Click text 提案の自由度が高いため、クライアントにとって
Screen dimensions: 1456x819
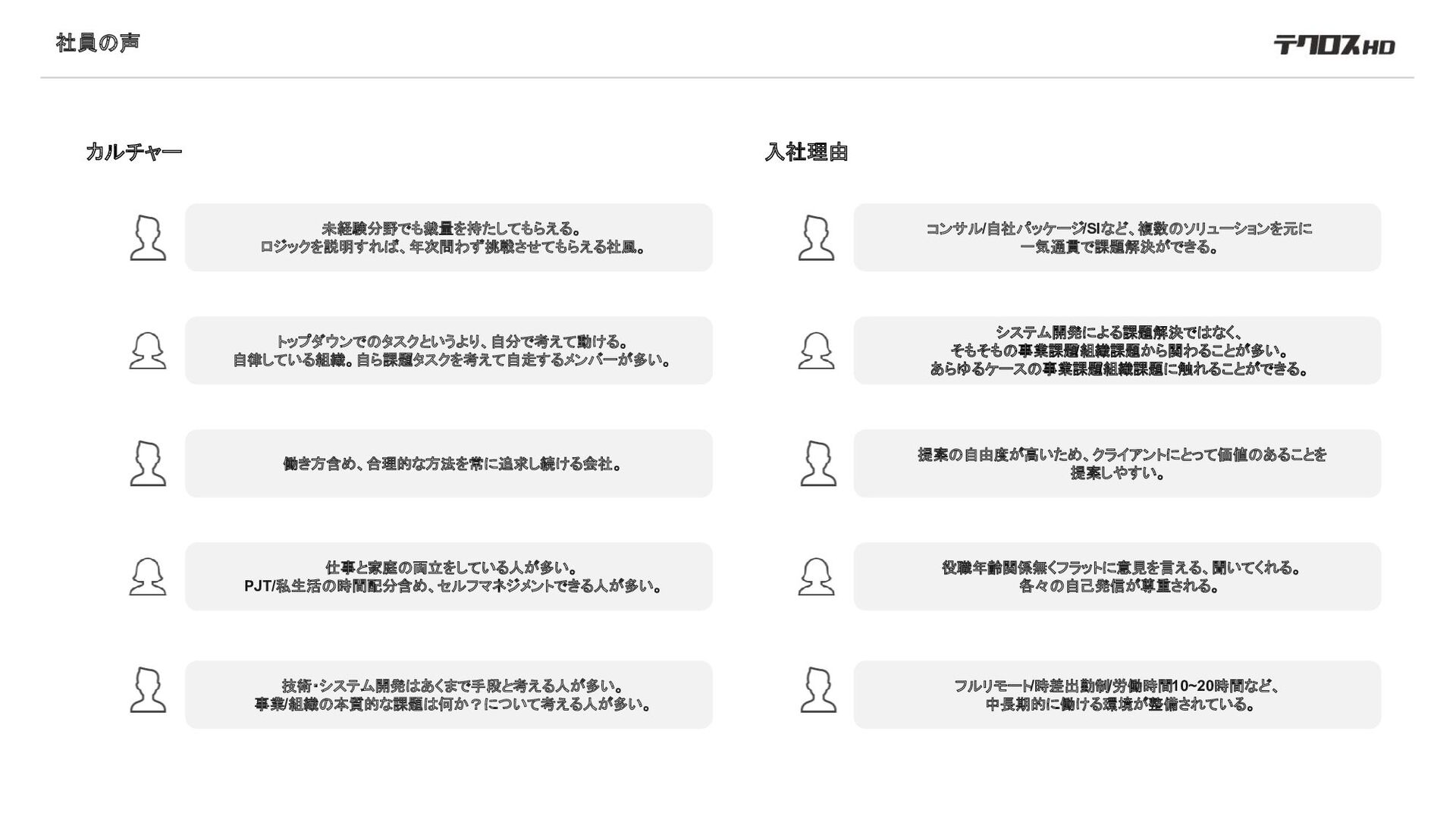point(1067,454)
